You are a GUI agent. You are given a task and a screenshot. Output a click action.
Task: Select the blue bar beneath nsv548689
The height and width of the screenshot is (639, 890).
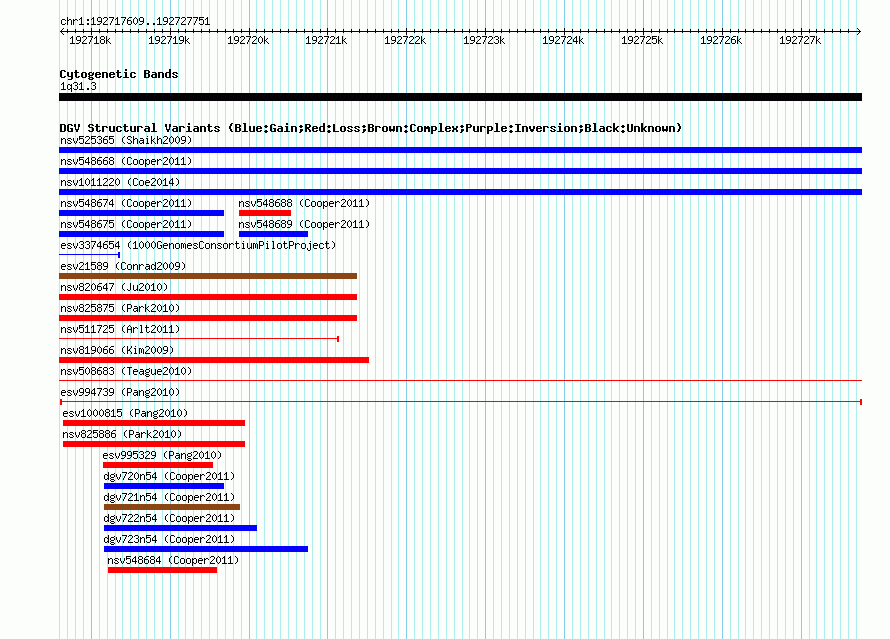click(x=274, y=234)
